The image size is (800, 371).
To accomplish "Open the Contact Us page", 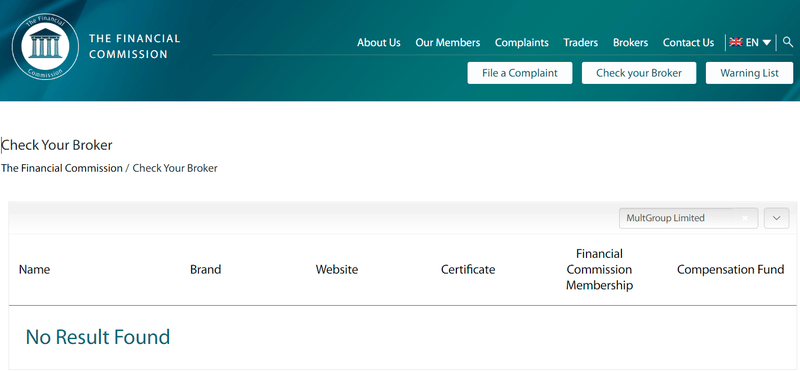I will (x=688, y=43).
